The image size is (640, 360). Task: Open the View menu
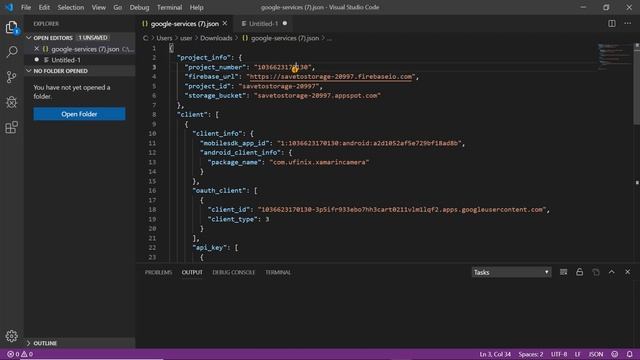[98, 7]
